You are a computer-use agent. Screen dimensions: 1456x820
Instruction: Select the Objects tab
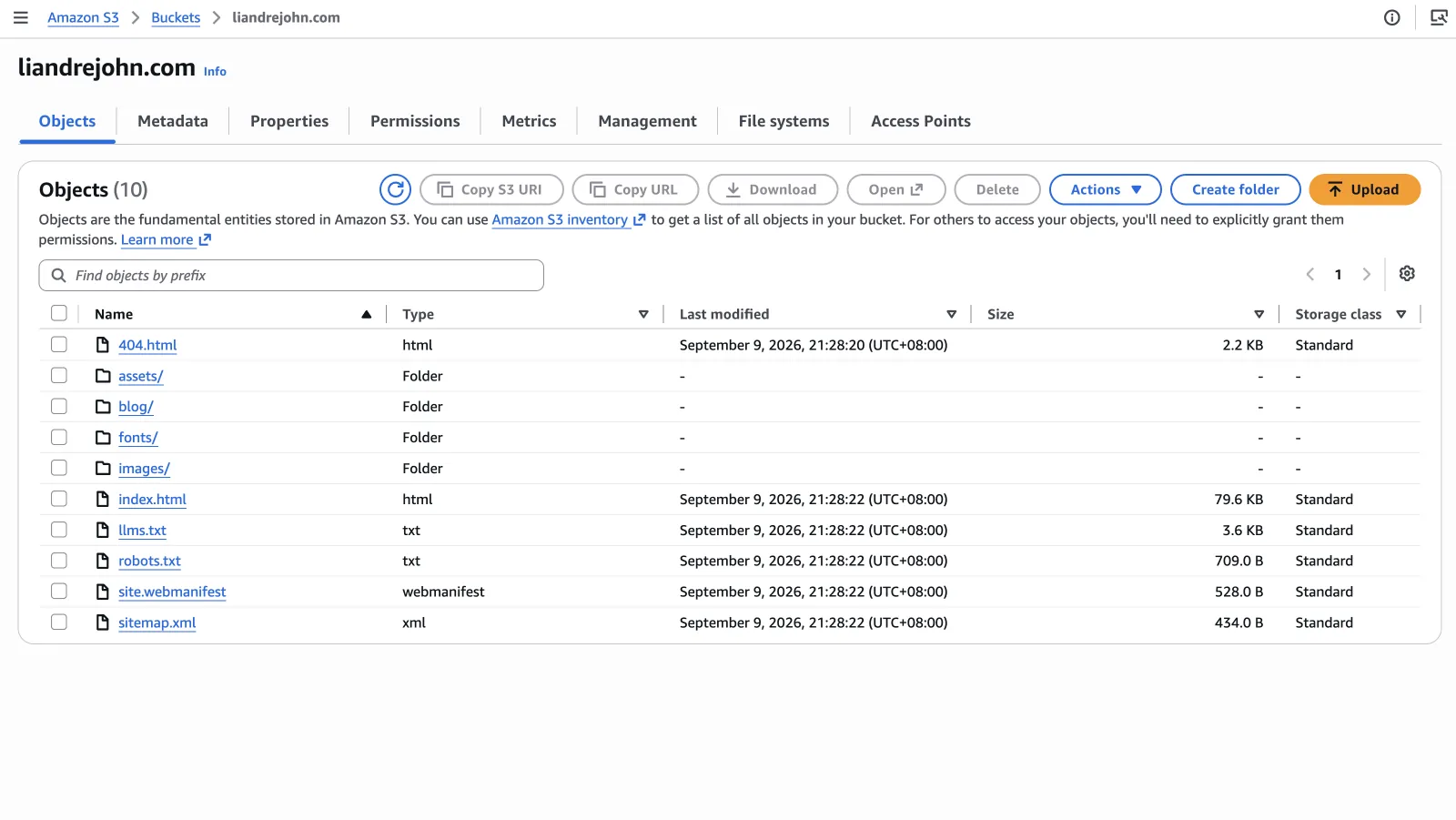67,121
